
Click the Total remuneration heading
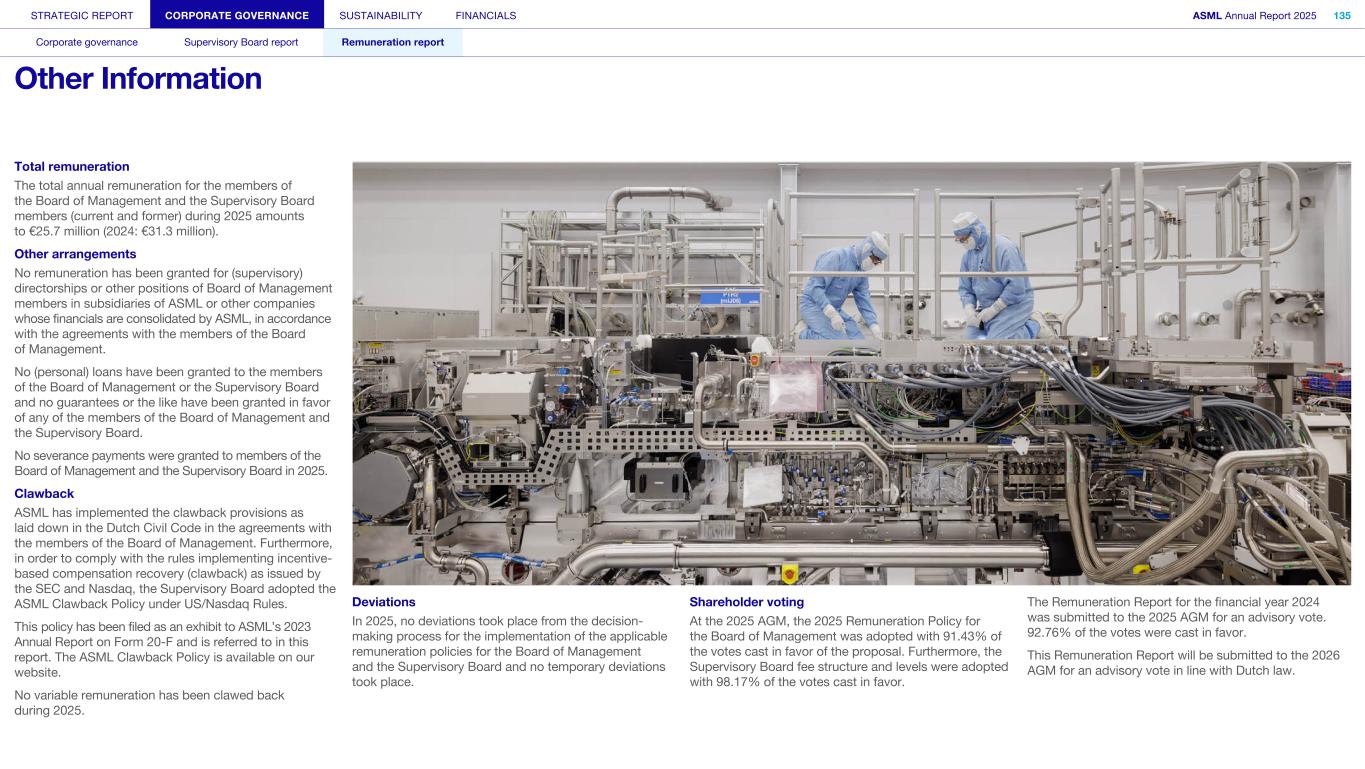click(x=72, y=167)
